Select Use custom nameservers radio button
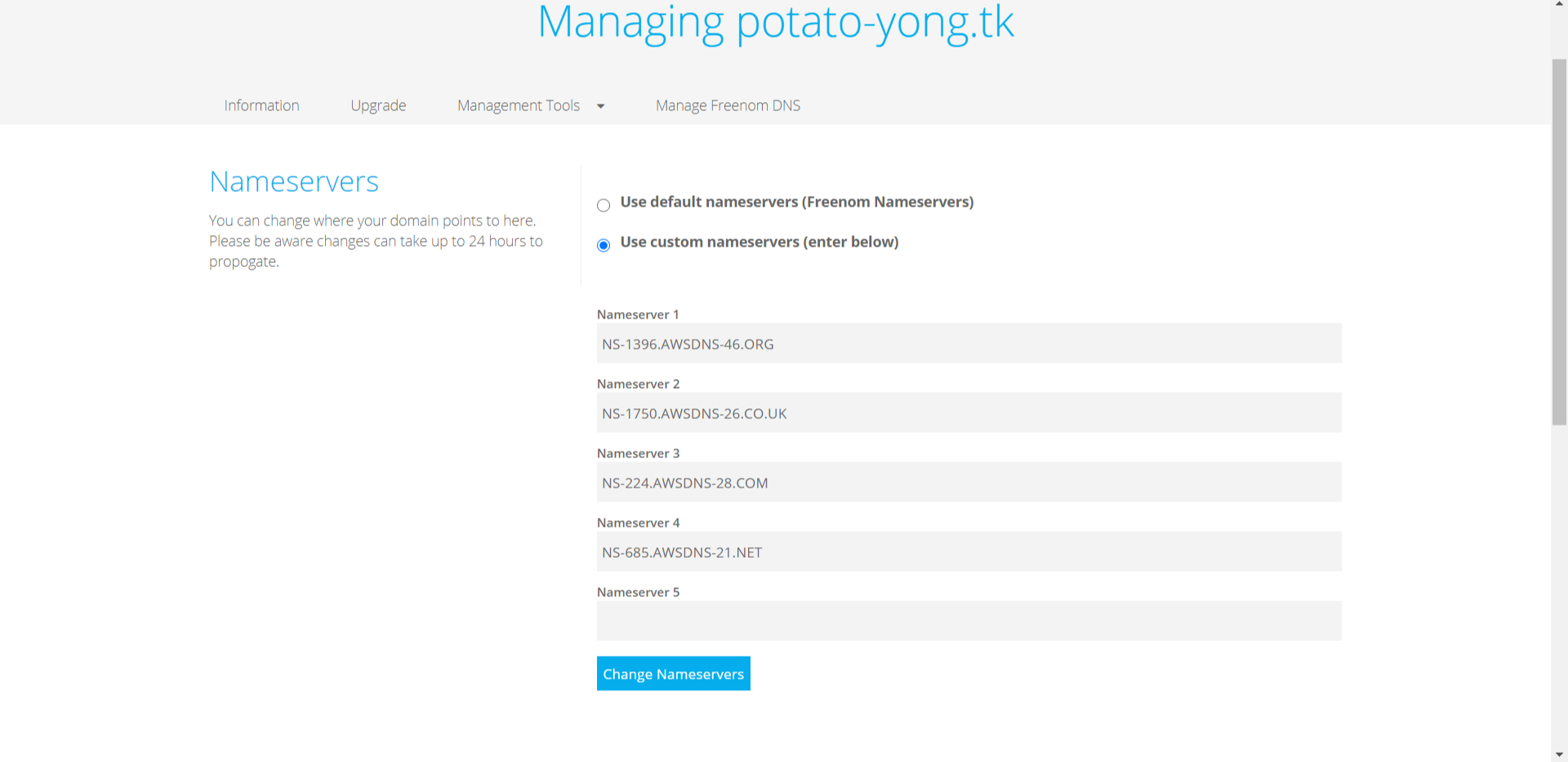 pyautogui.click(x=604, y=245)
